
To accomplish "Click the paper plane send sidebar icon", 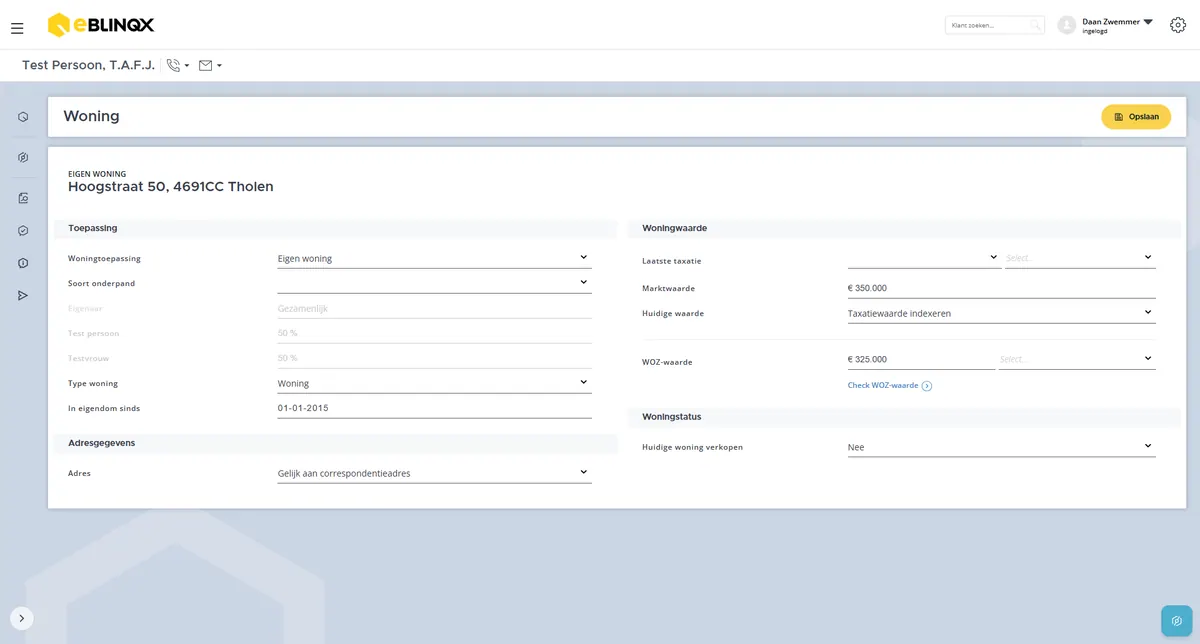I will (23, 295).
